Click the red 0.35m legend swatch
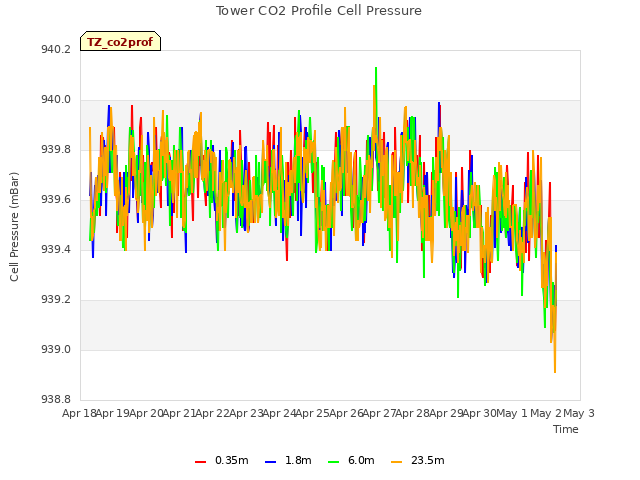640x480 pixels. tap(200, 462)
